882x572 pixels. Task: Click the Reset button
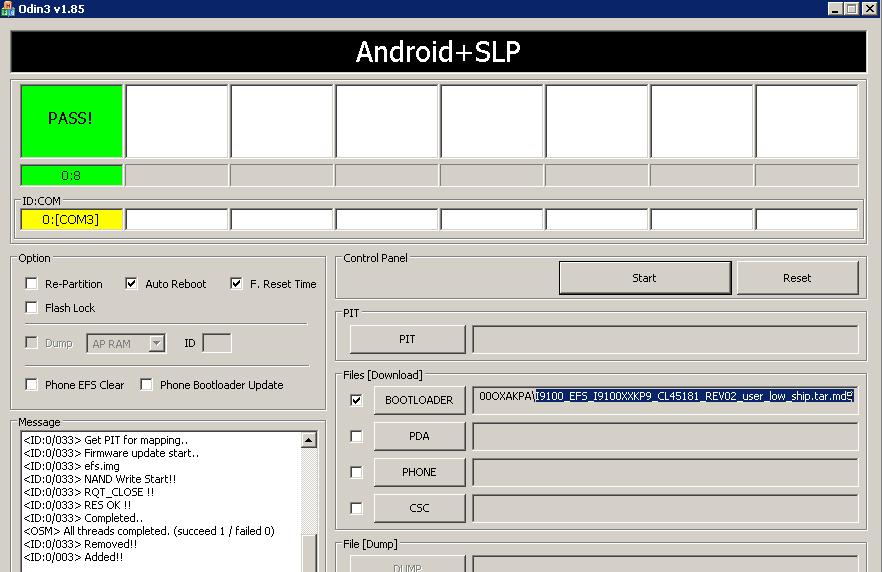click(x=797, y=278)
